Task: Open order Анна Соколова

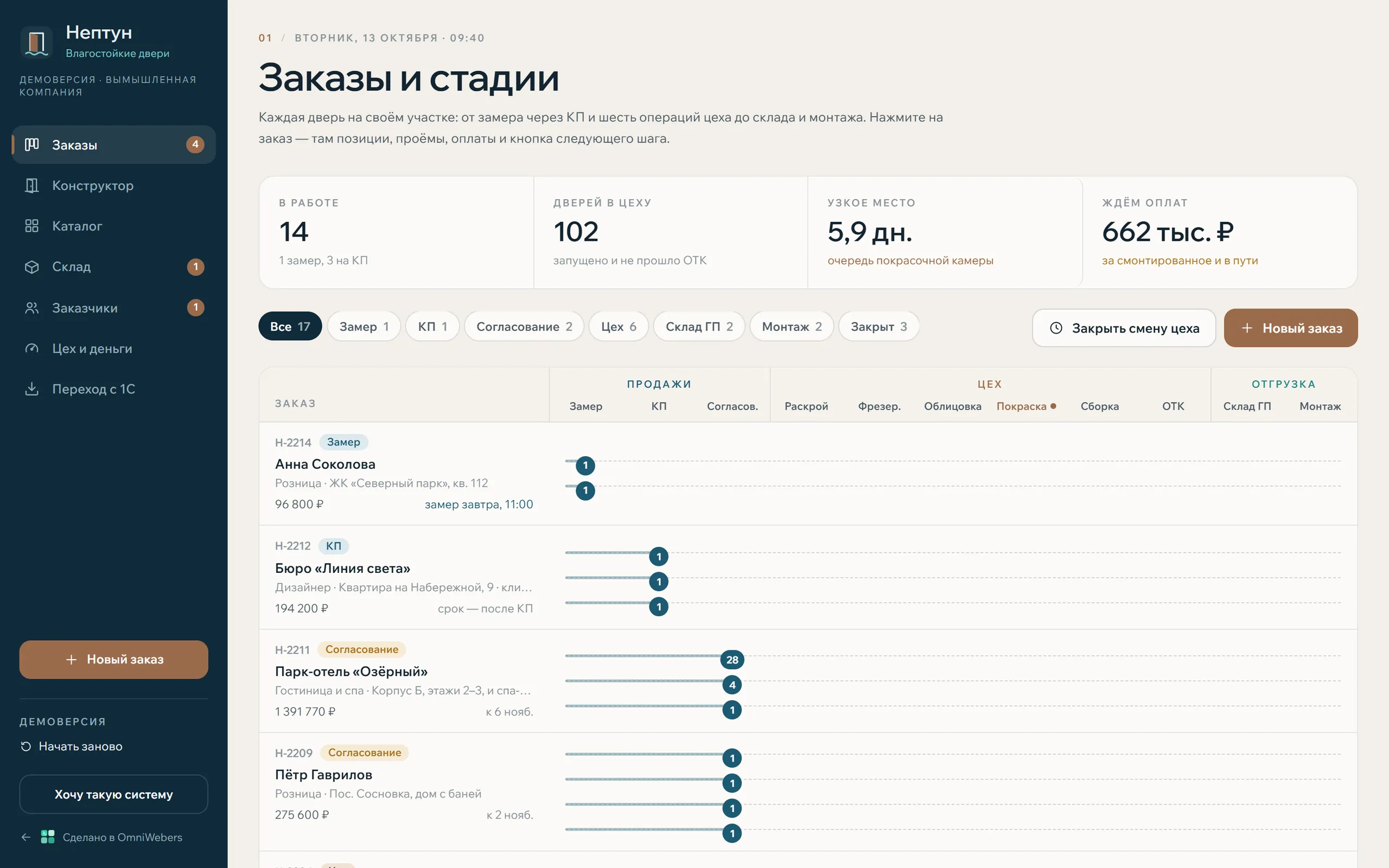Action: tap(325, 464)
